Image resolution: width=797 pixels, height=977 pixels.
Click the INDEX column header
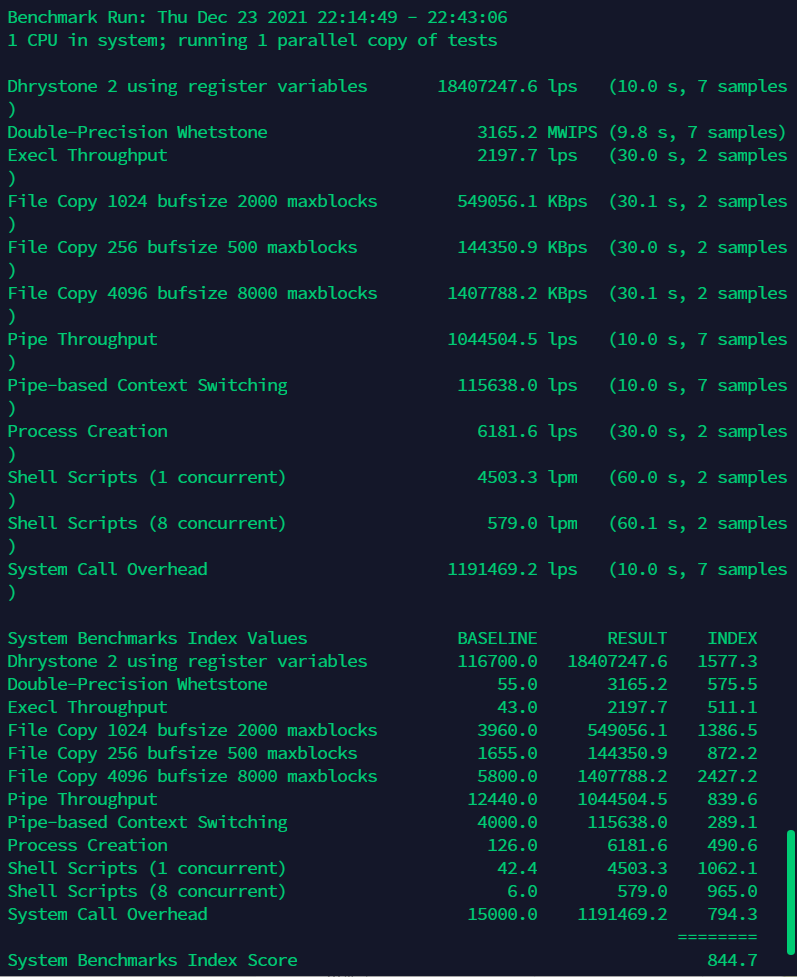(732, 639)
